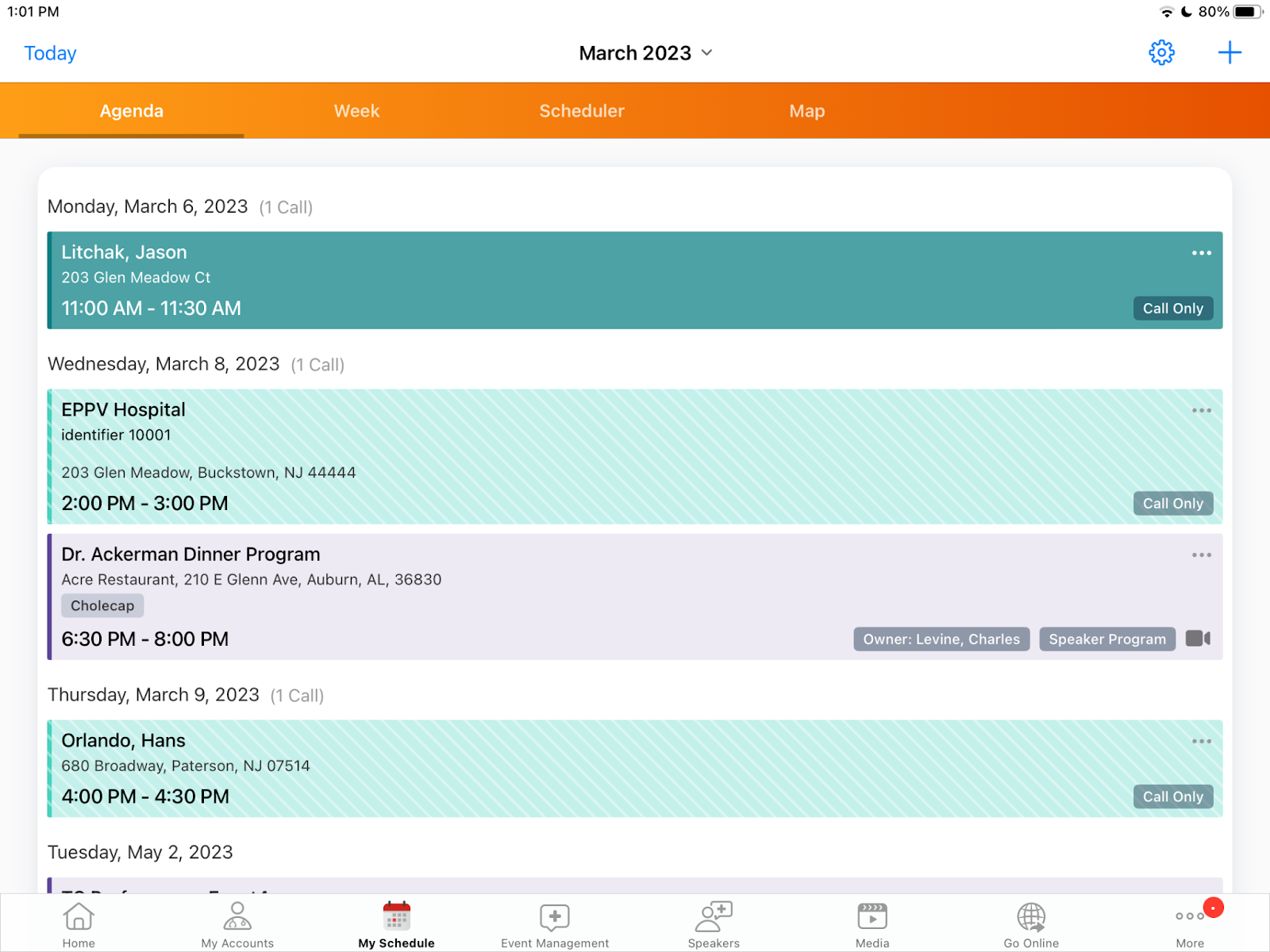The height and width of the screenshot is (952, 1270).
Task: Open My Accounts from bottom bar
Action: pyautogui.click(x=237, y=918)
